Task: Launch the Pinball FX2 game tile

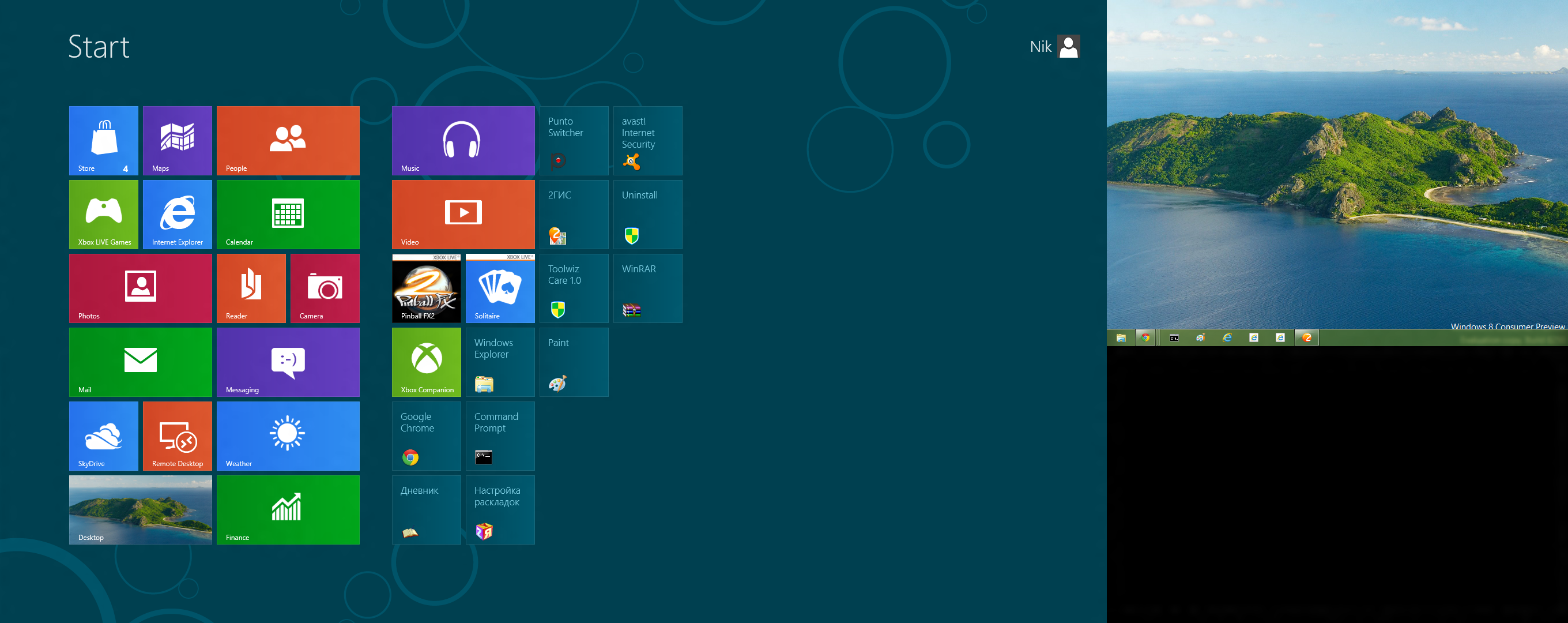Action: [426, 288]
